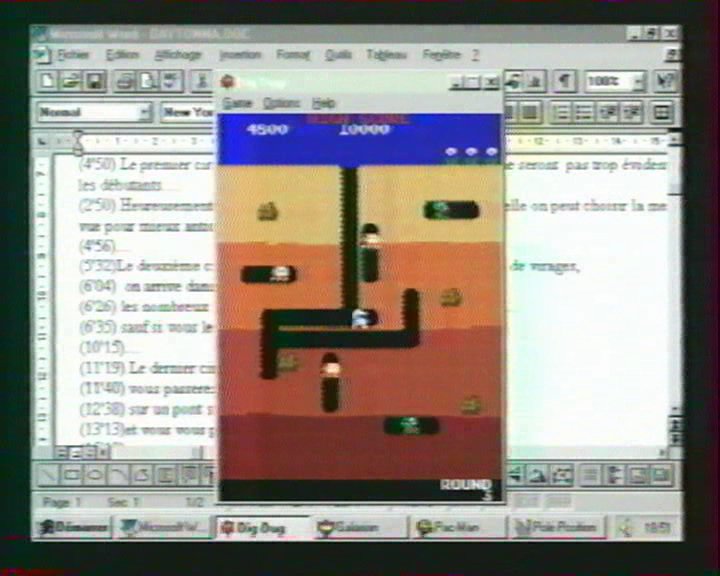Image resolution: width=720 pixels, height=576 pixels.
Task: Increase the paragraph indent
Action: click(631, 113)
